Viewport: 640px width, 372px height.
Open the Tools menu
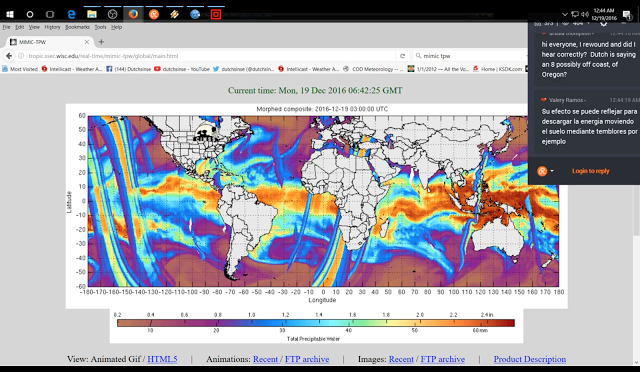coord(100,27)
